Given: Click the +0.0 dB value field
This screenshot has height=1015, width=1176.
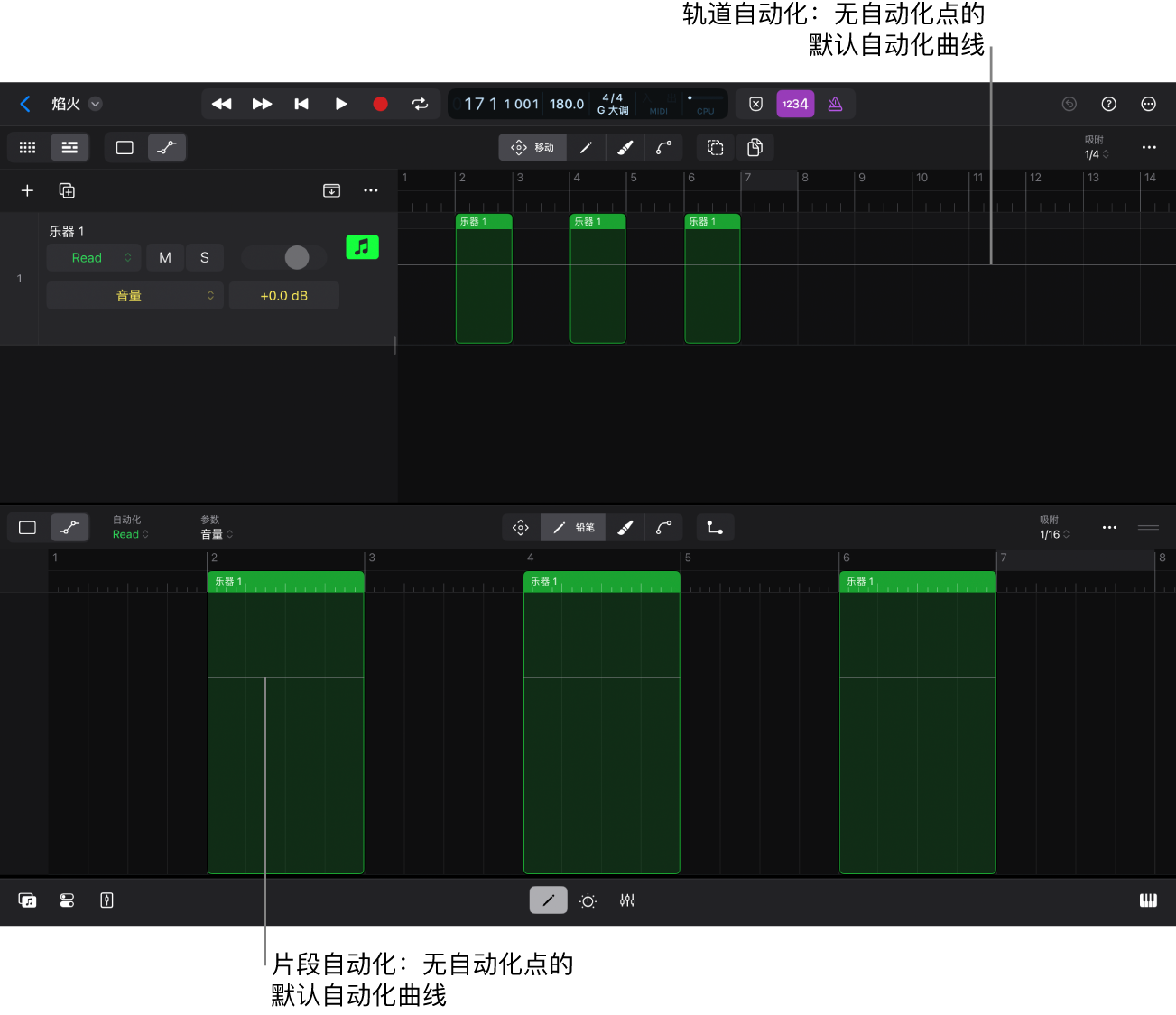Looking at the screenshot, I should click(x=284, y=295).
